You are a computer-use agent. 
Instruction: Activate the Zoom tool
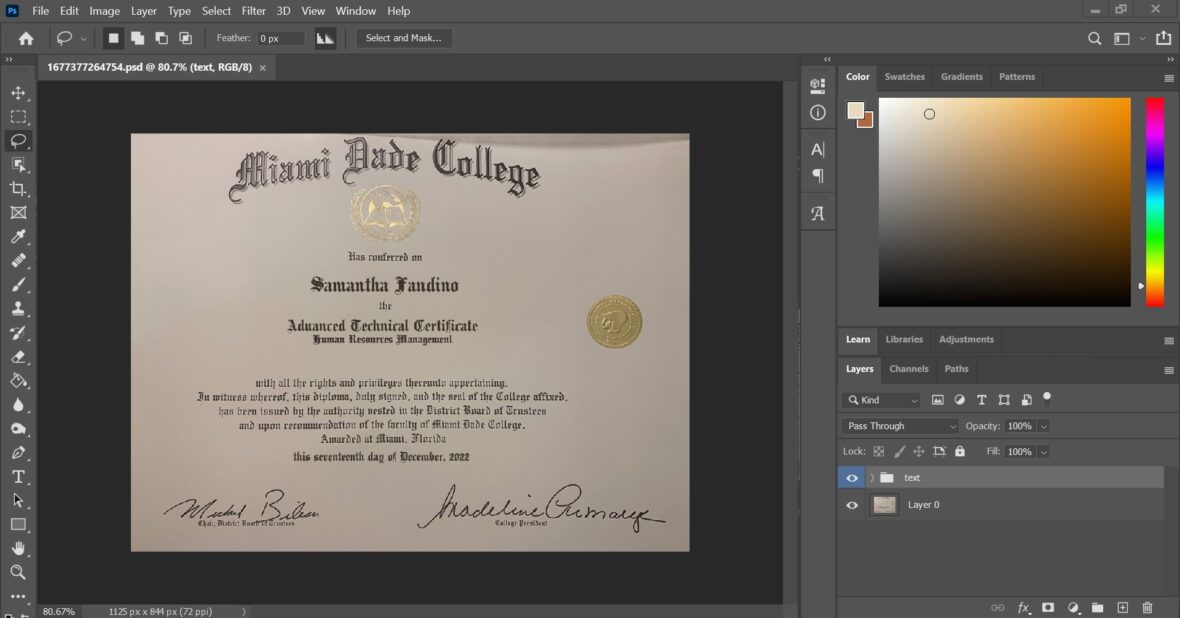(18, 572)
